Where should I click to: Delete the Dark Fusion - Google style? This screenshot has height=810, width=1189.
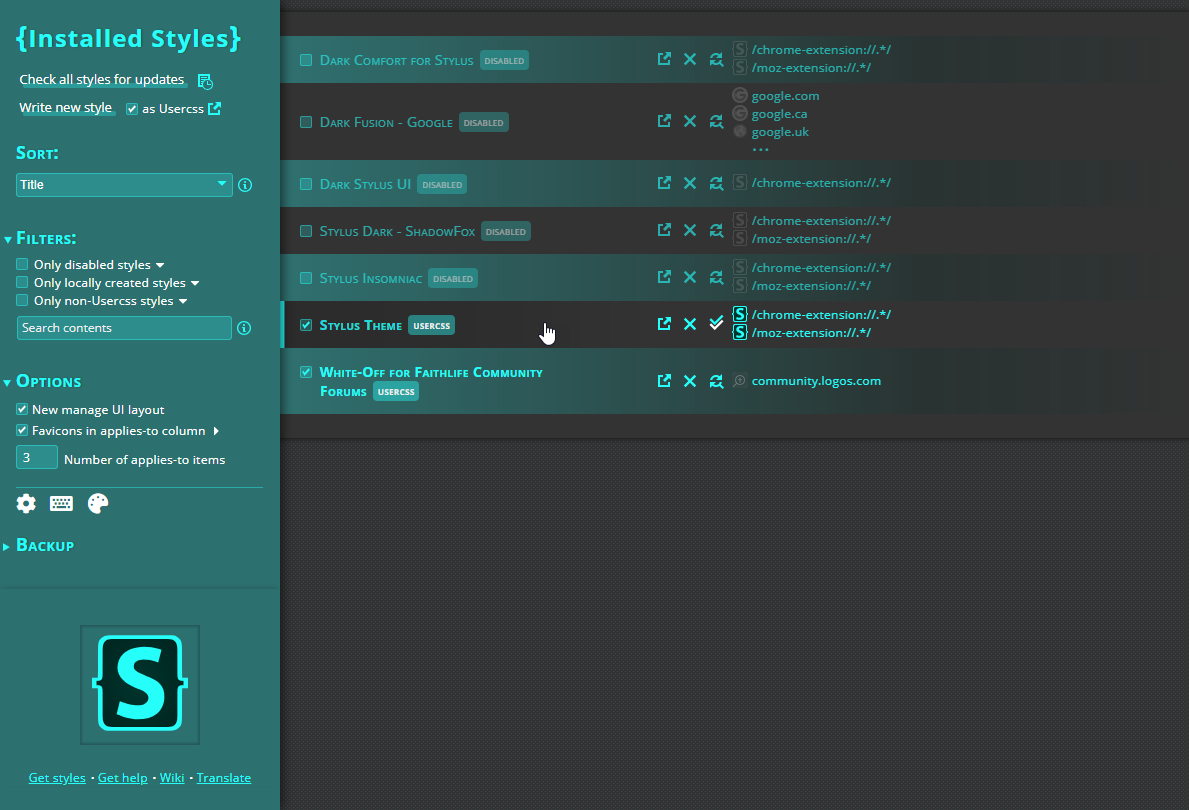(x=690, y=121)
